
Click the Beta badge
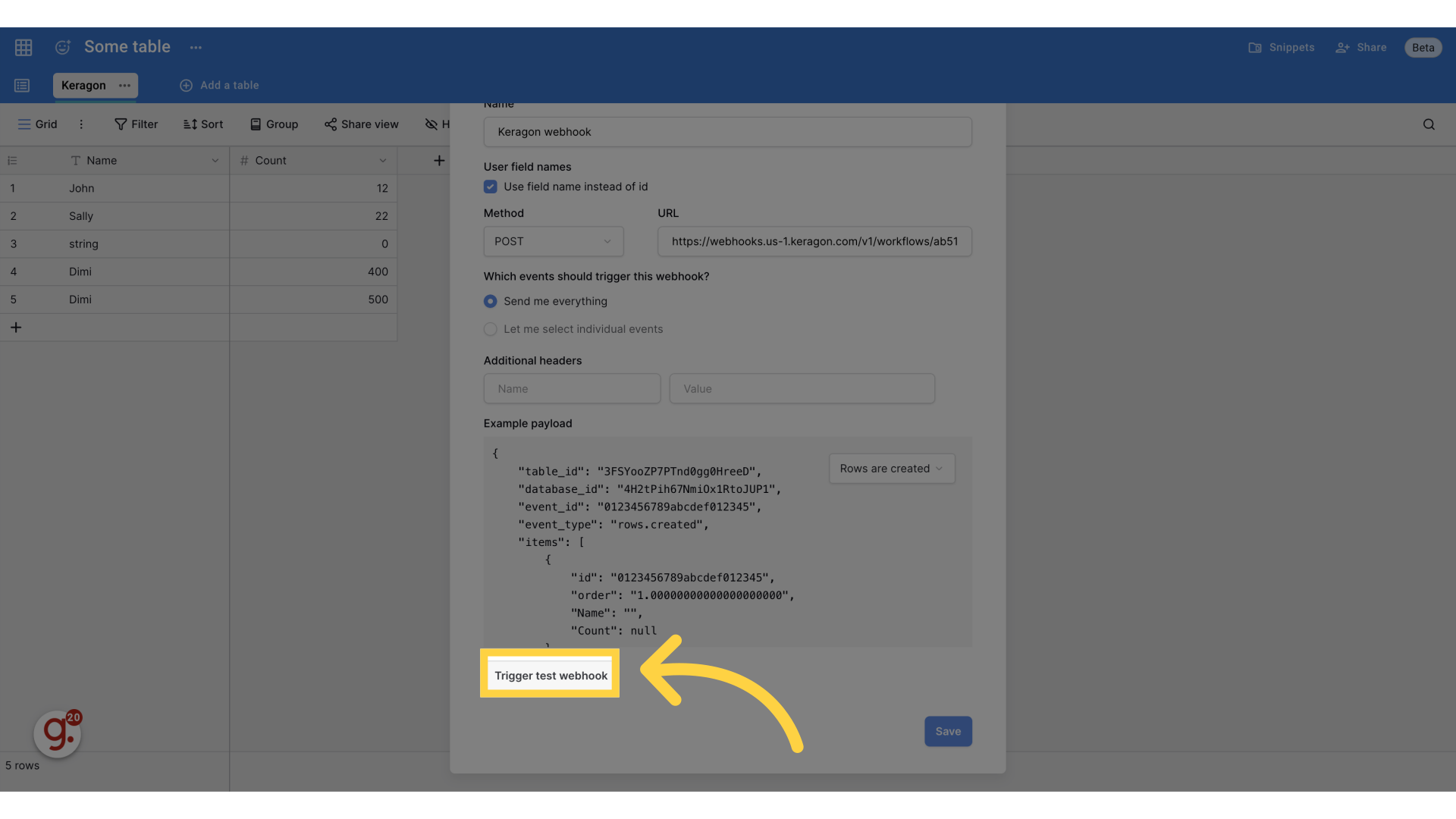click(x=1423, y=47)
